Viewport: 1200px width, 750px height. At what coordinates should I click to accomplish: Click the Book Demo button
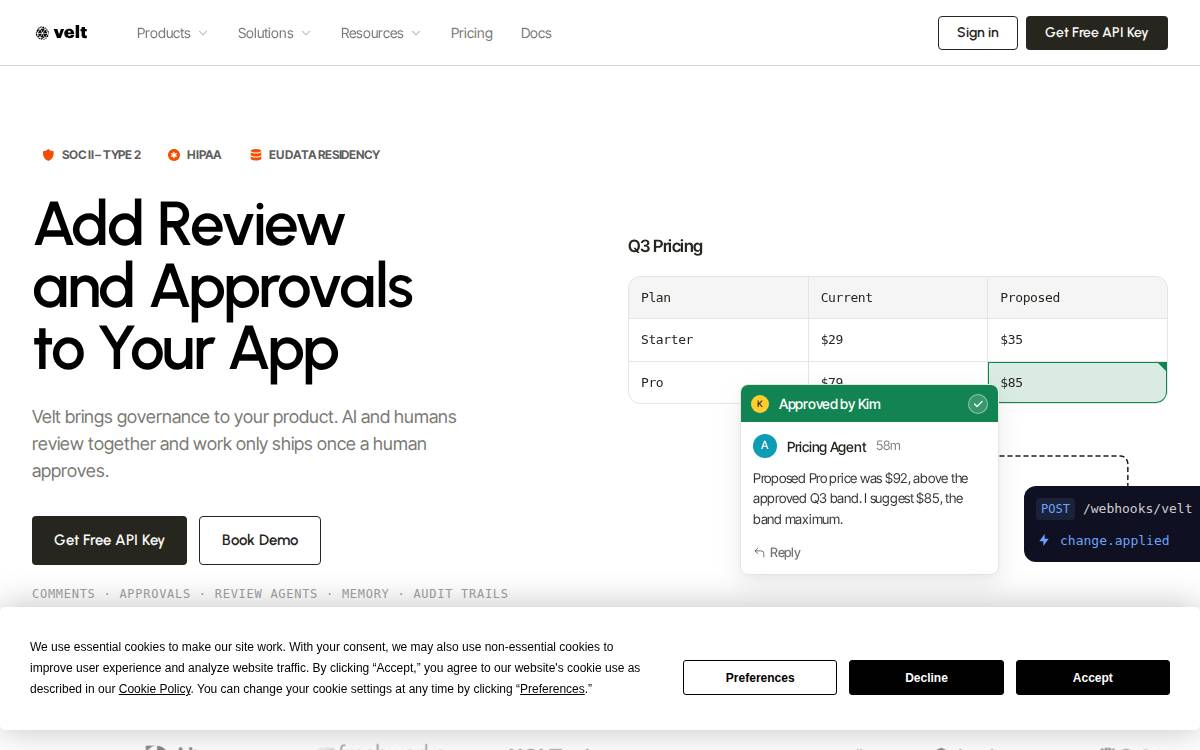click(x=260, y=540)
